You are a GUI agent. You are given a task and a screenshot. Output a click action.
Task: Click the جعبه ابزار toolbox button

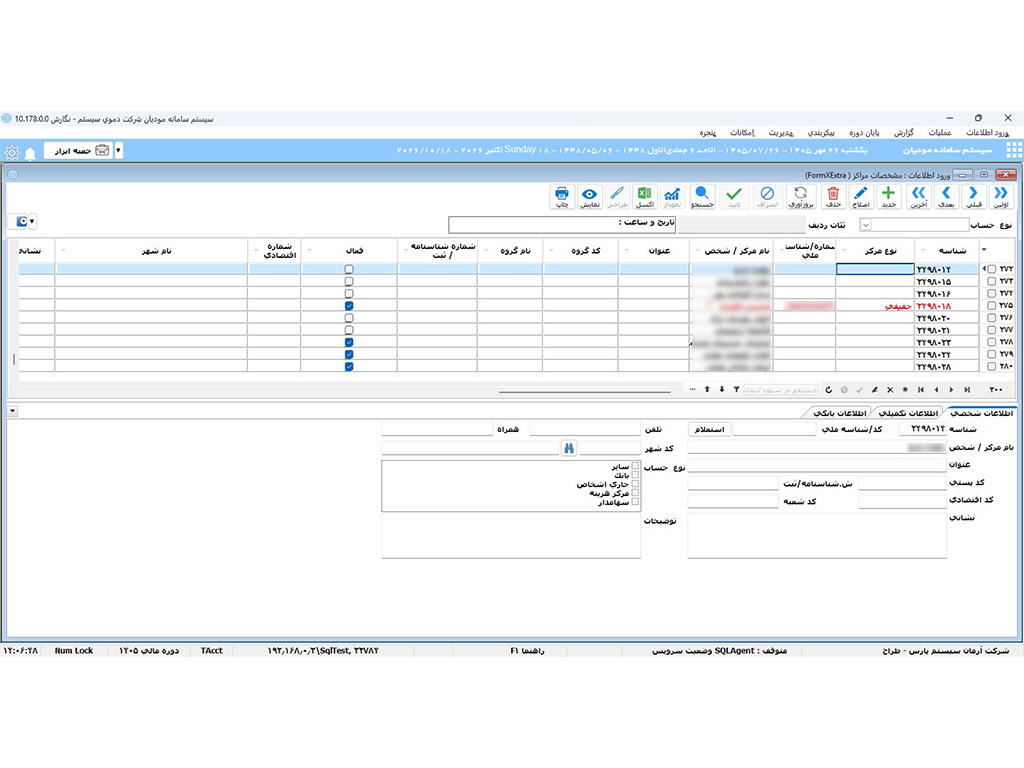(78, 150)
